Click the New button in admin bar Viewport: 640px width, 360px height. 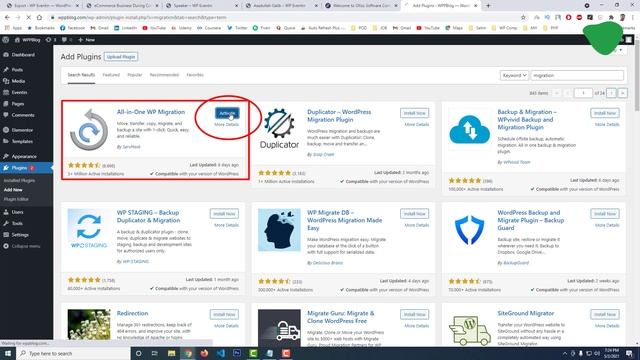[86, 40]
